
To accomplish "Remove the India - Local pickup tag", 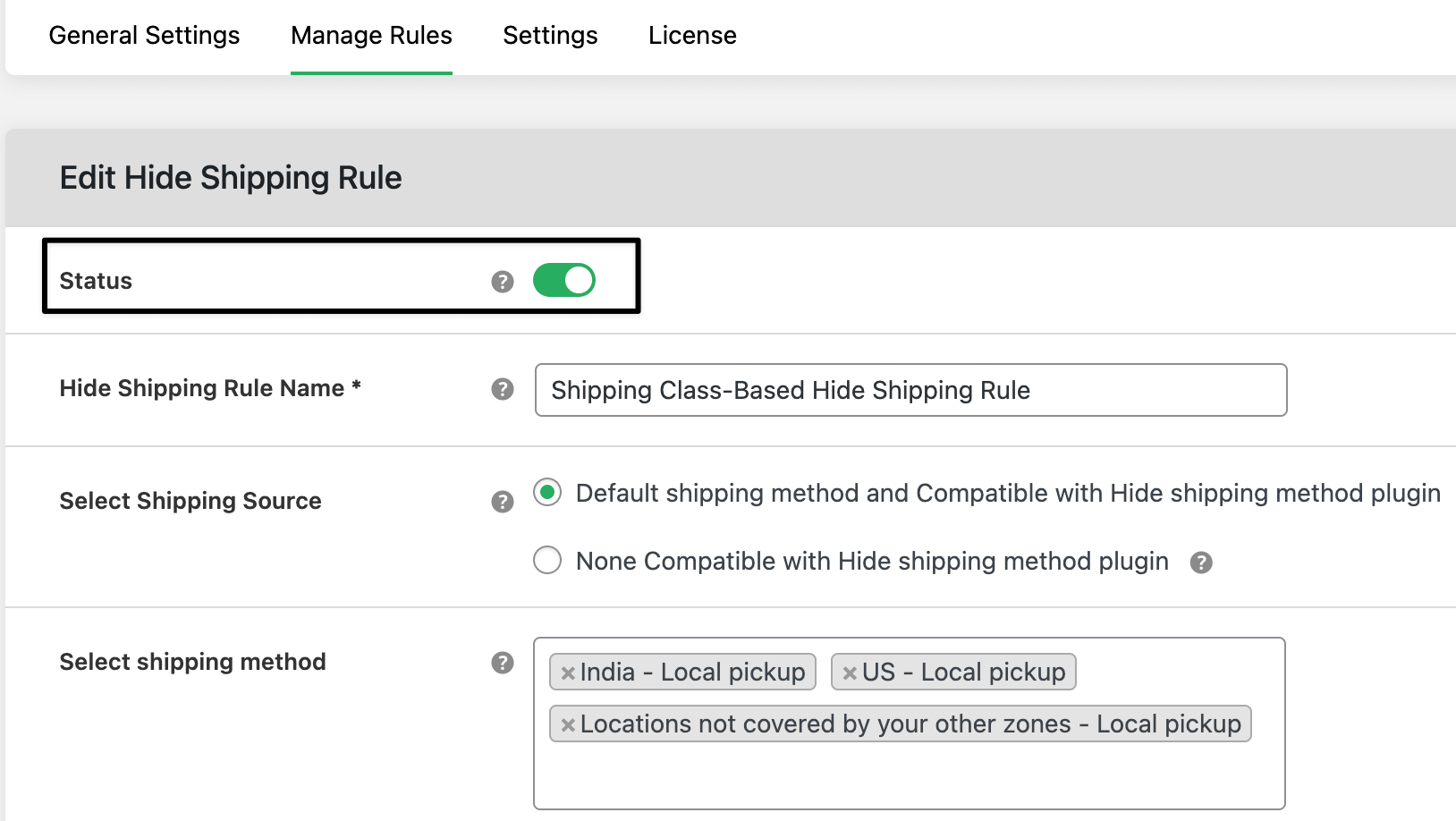I will [567, 672].
